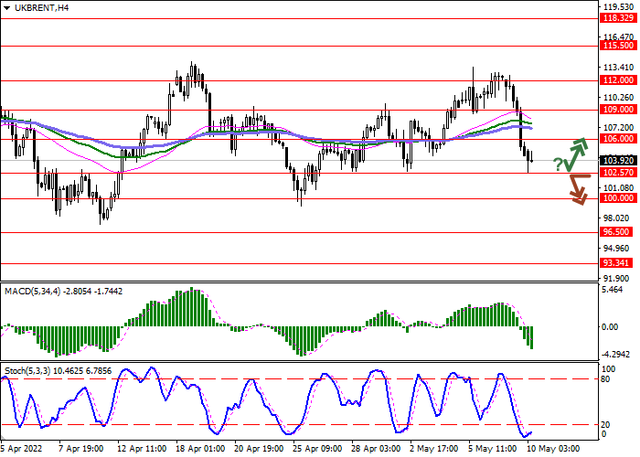Select the current price 103.920 tag
The width and height of the screenshot is (640, 457).
tap(618, 161)
